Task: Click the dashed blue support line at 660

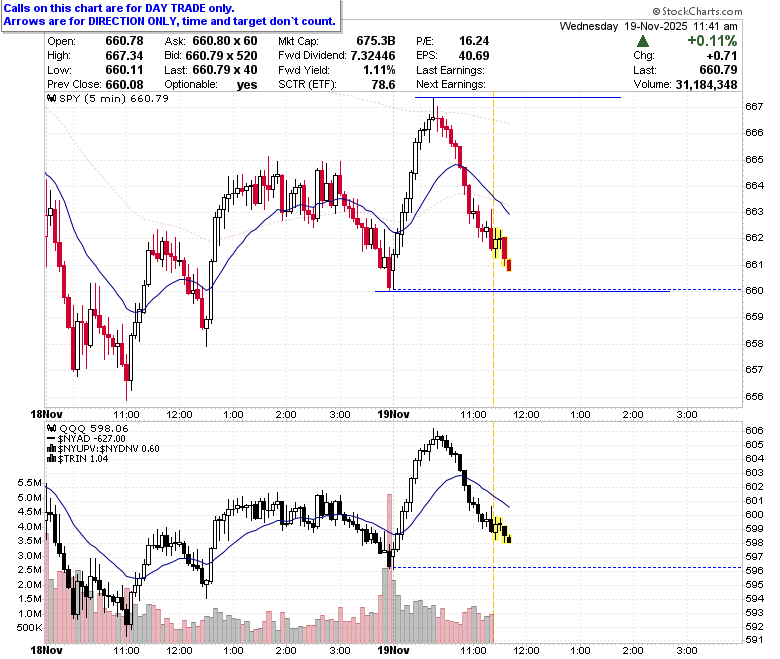Action: [x=567, y=289]
